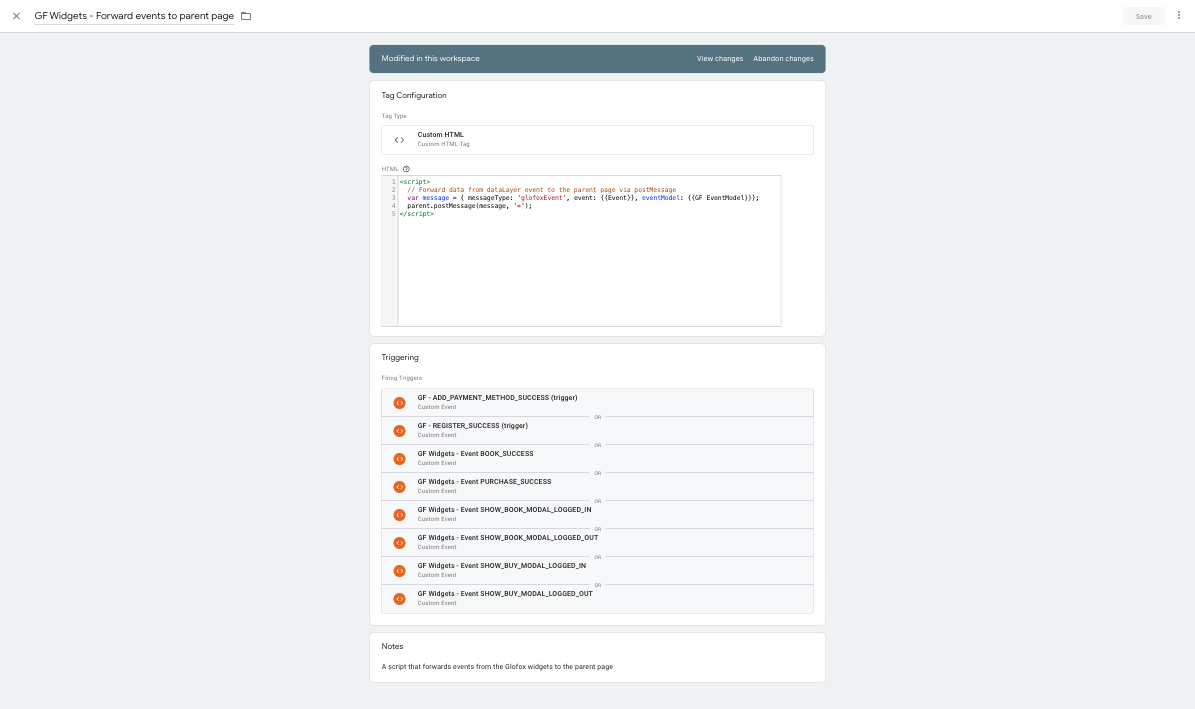1195x709 pixels.
Task: Open the SHOW_BOOK_MODAL_LOGGED_OUT trigger row
Action: [598, 543]
